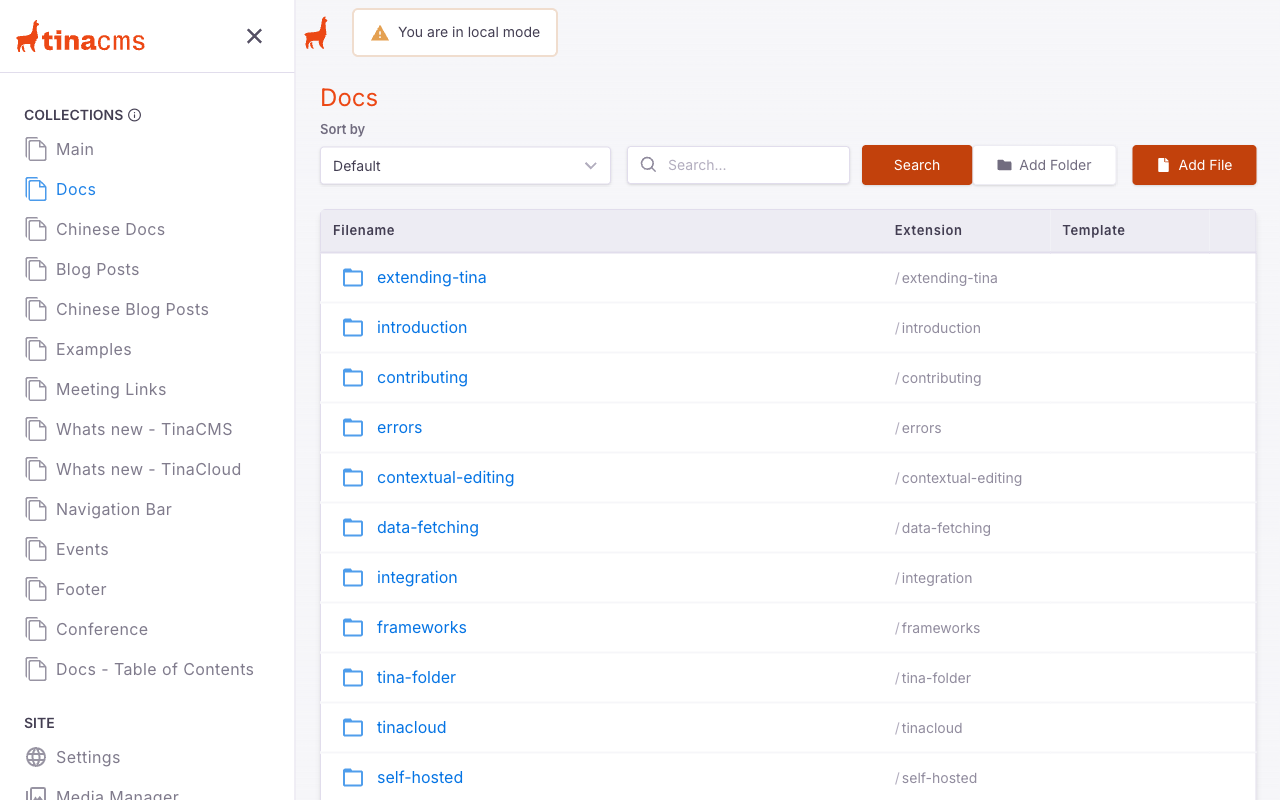Open the tina-folder folder link
This screenshot has height=800, width=1280.
pos(416,677)
